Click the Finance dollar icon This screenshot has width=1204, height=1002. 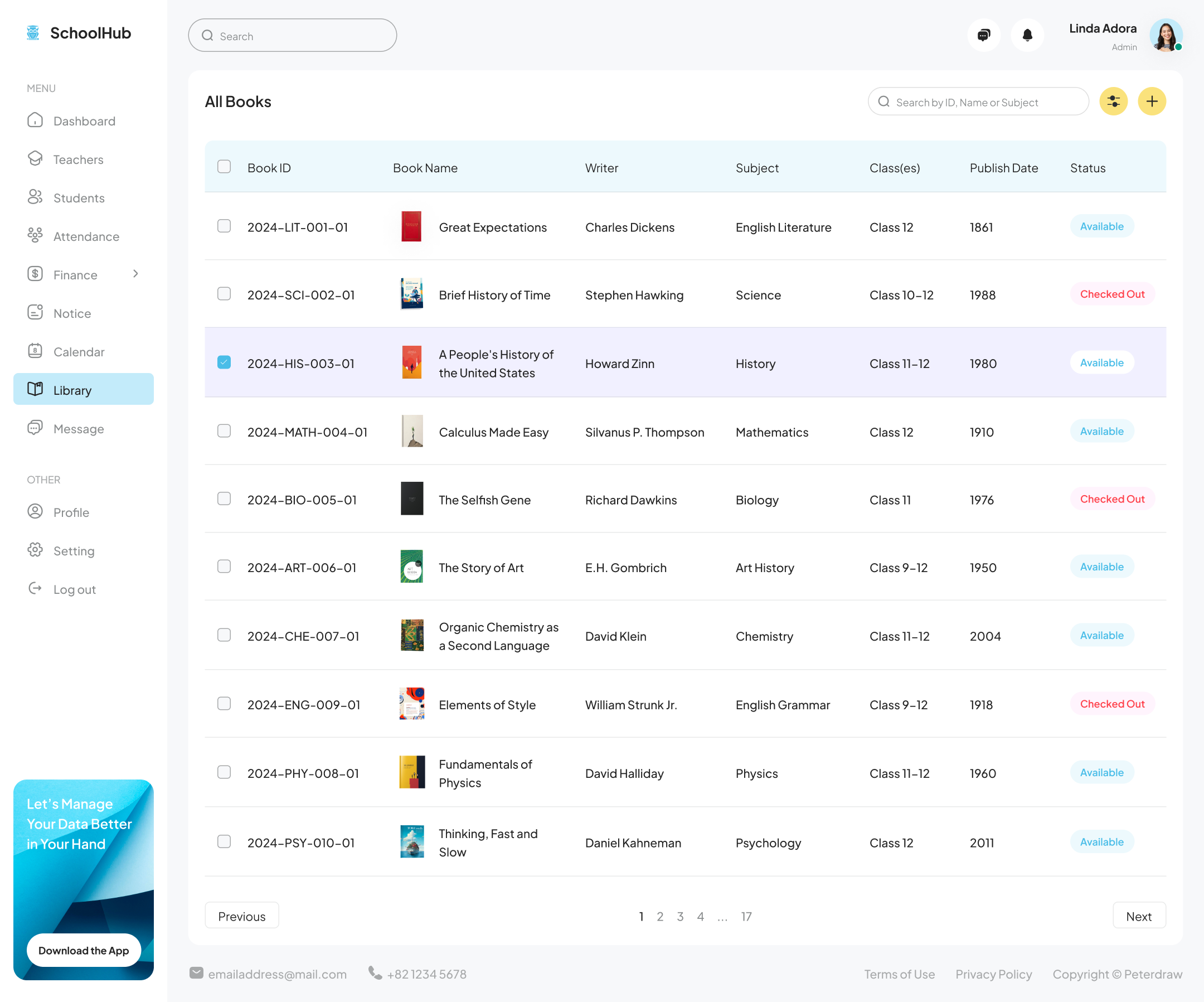[36, 274]
